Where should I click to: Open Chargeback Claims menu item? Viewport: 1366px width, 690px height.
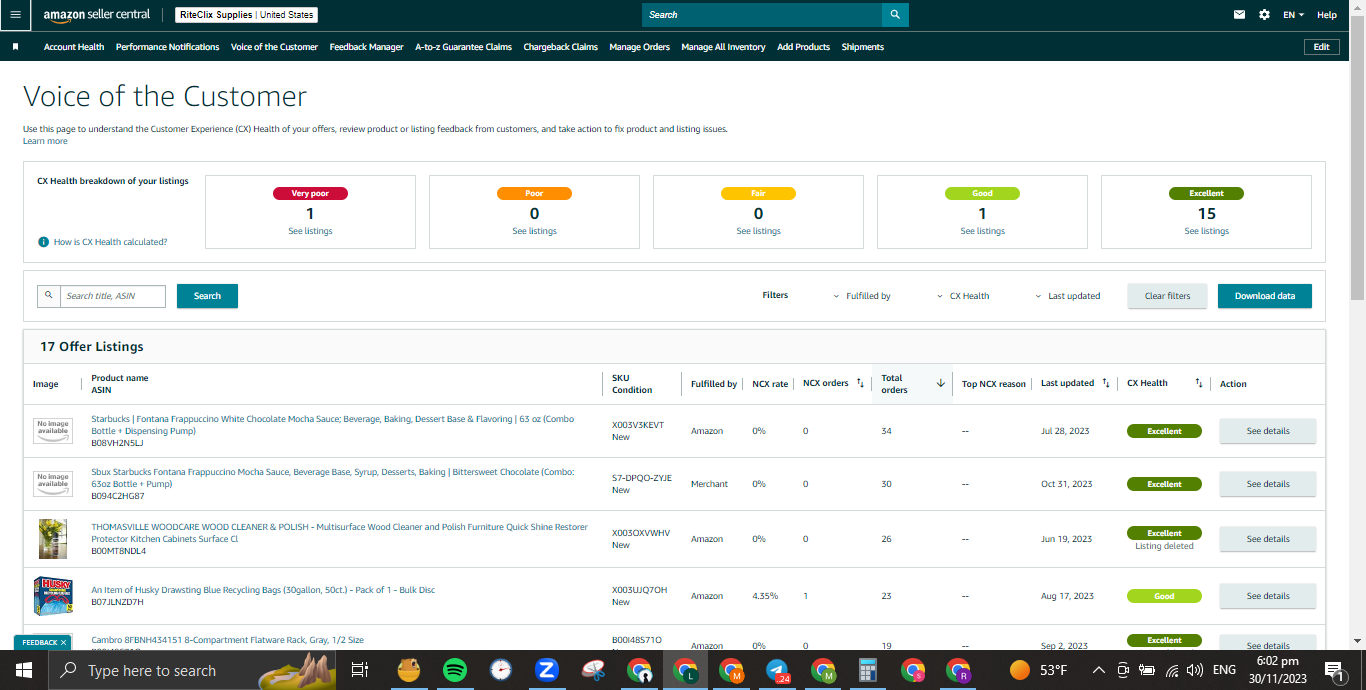560,47
